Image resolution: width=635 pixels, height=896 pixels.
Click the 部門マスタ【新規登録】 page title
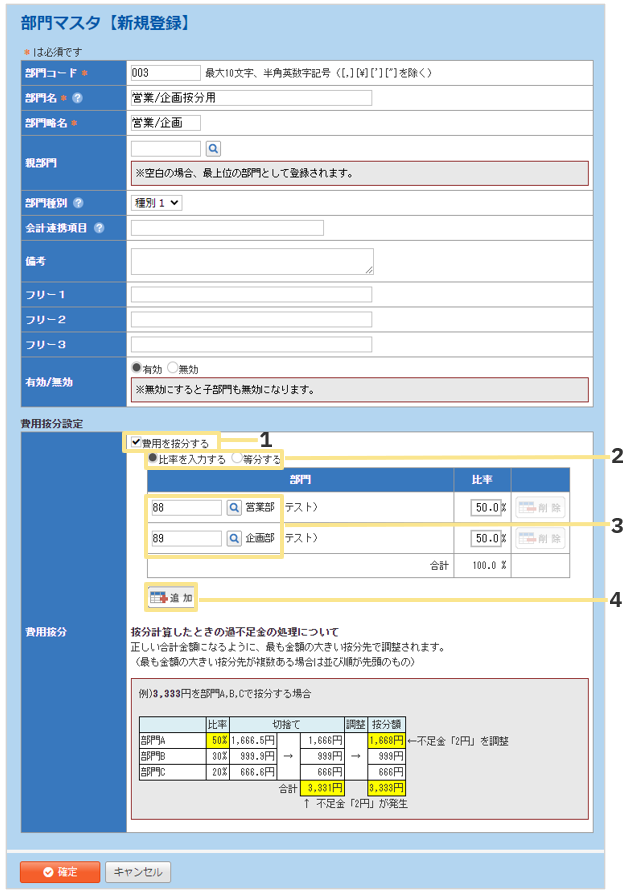click(x=106, y=23)
